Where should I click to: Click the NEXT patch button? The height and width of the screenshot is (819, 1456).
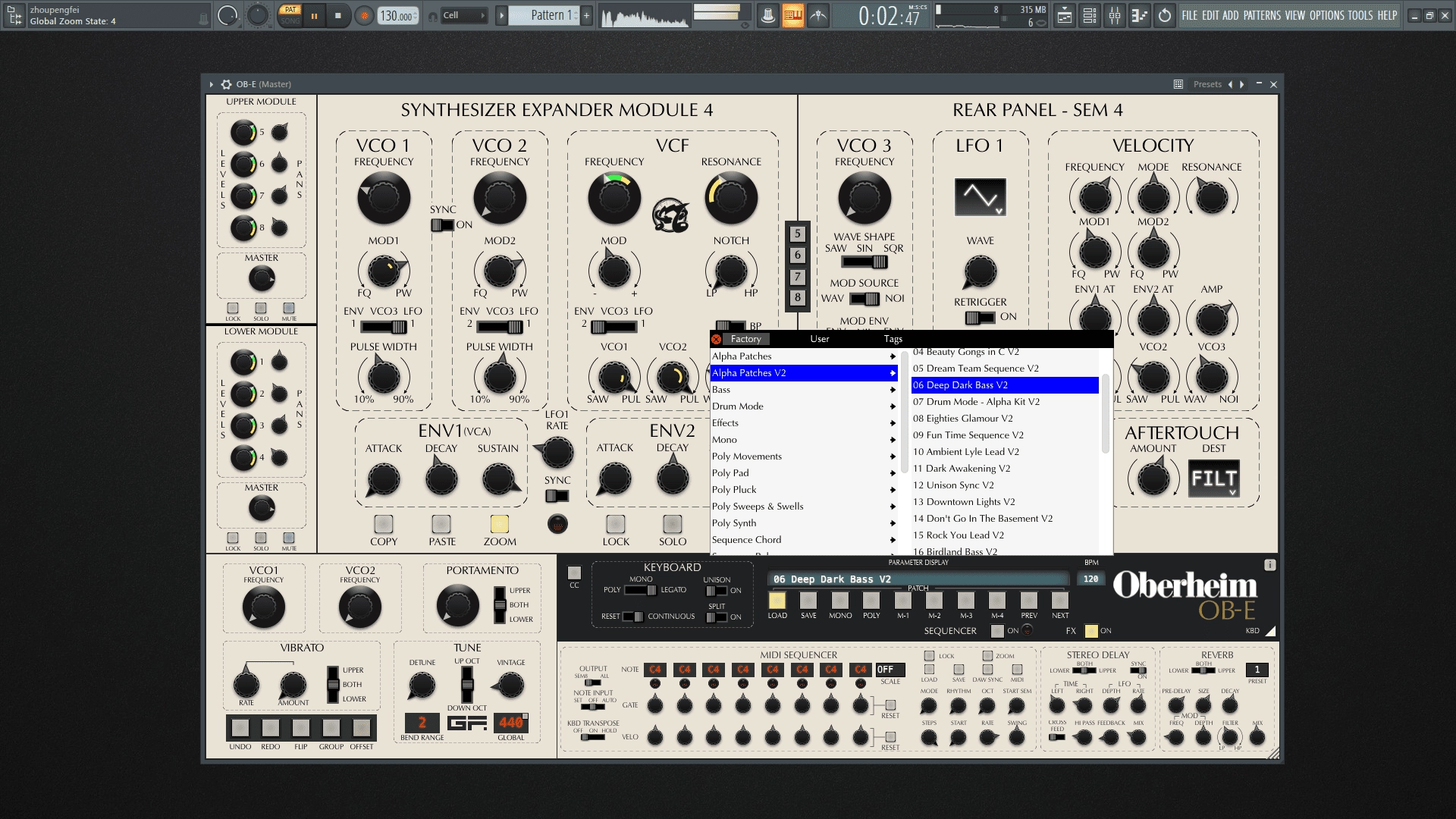click(1060, 601)
